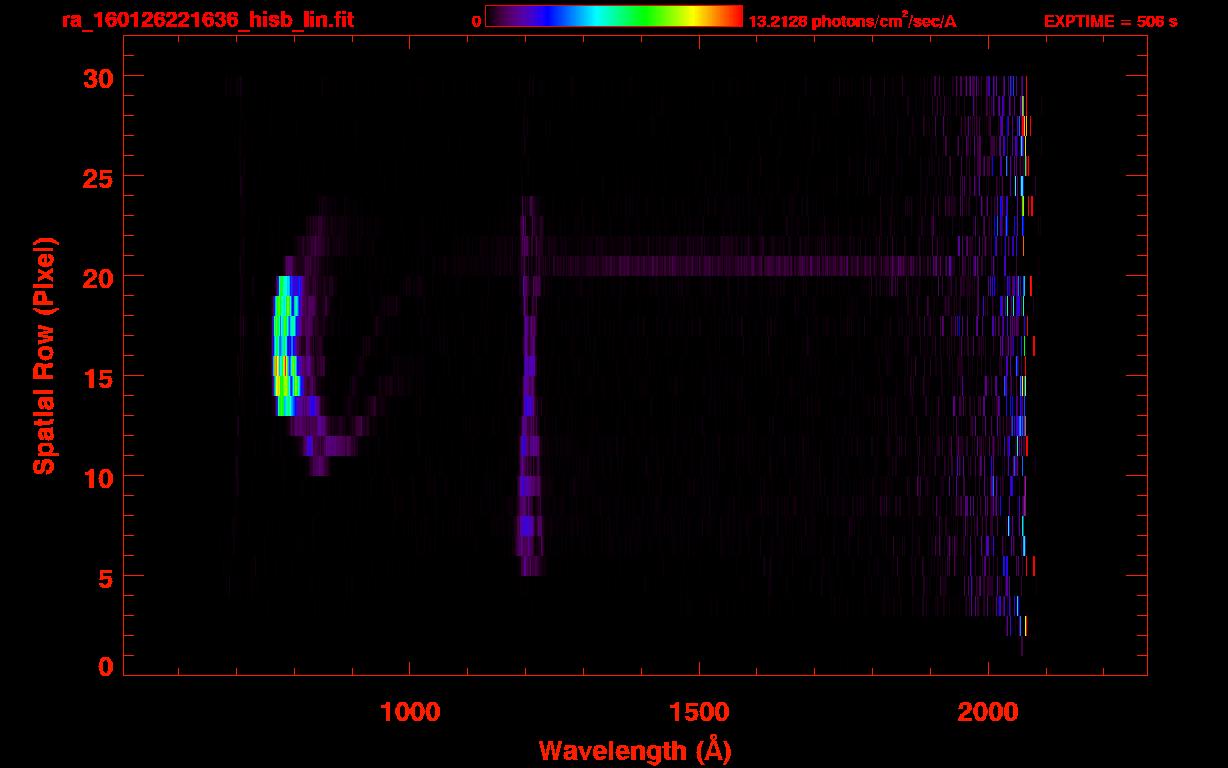Viewport: 1228px width, 768px height.
Task: Click the x-axis tick label 1500
Action: click(x=699, y=711)
